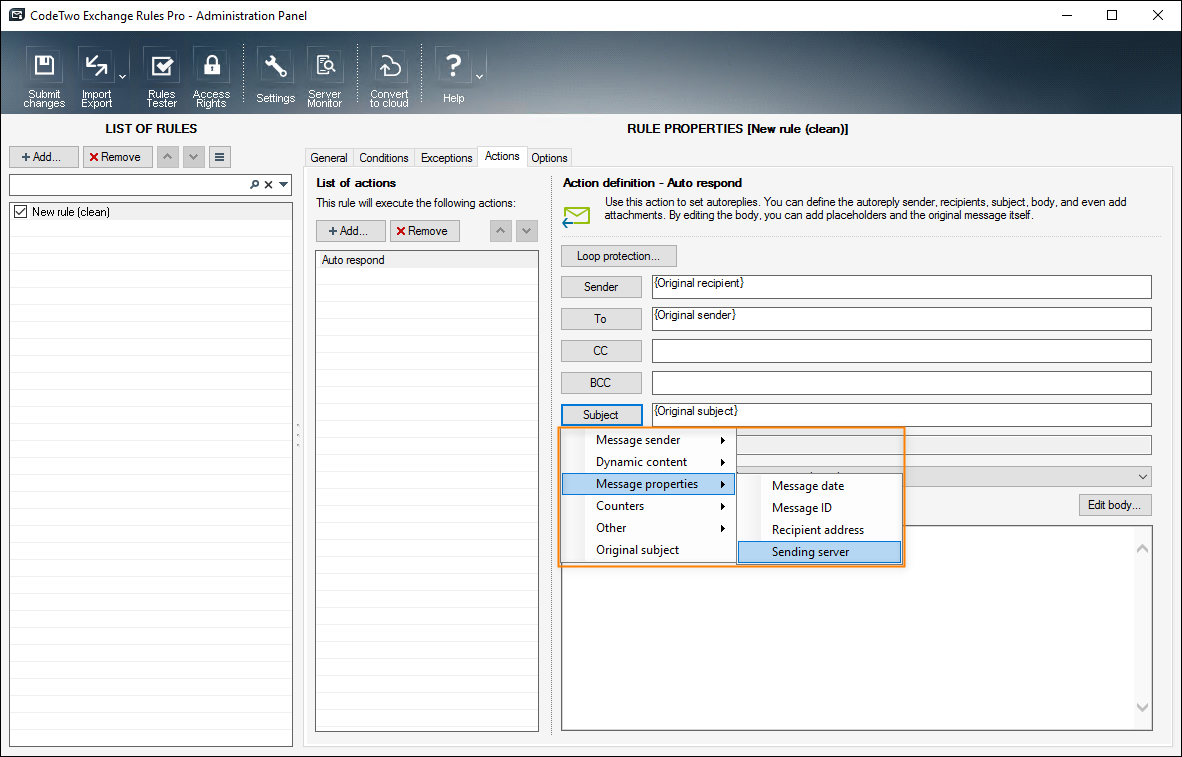This screenshot has height=757, width=1182.
Task: Focus the Subject field with Original subject
Action: 902,415
